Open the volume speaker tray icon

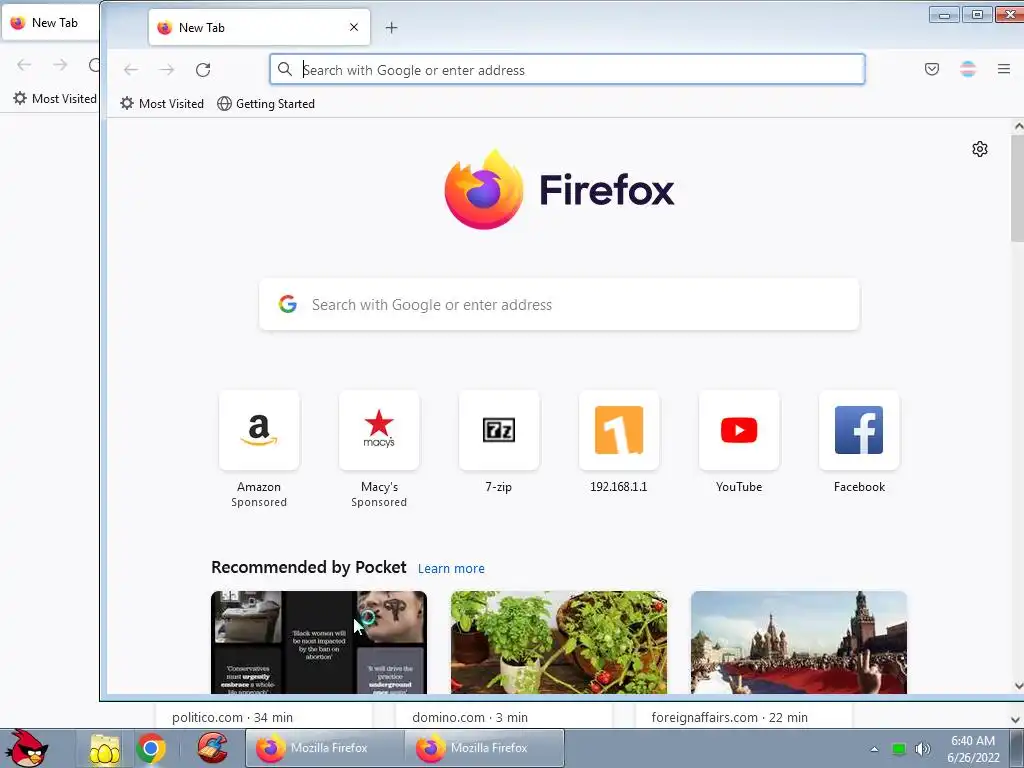(x=922, y=749)
